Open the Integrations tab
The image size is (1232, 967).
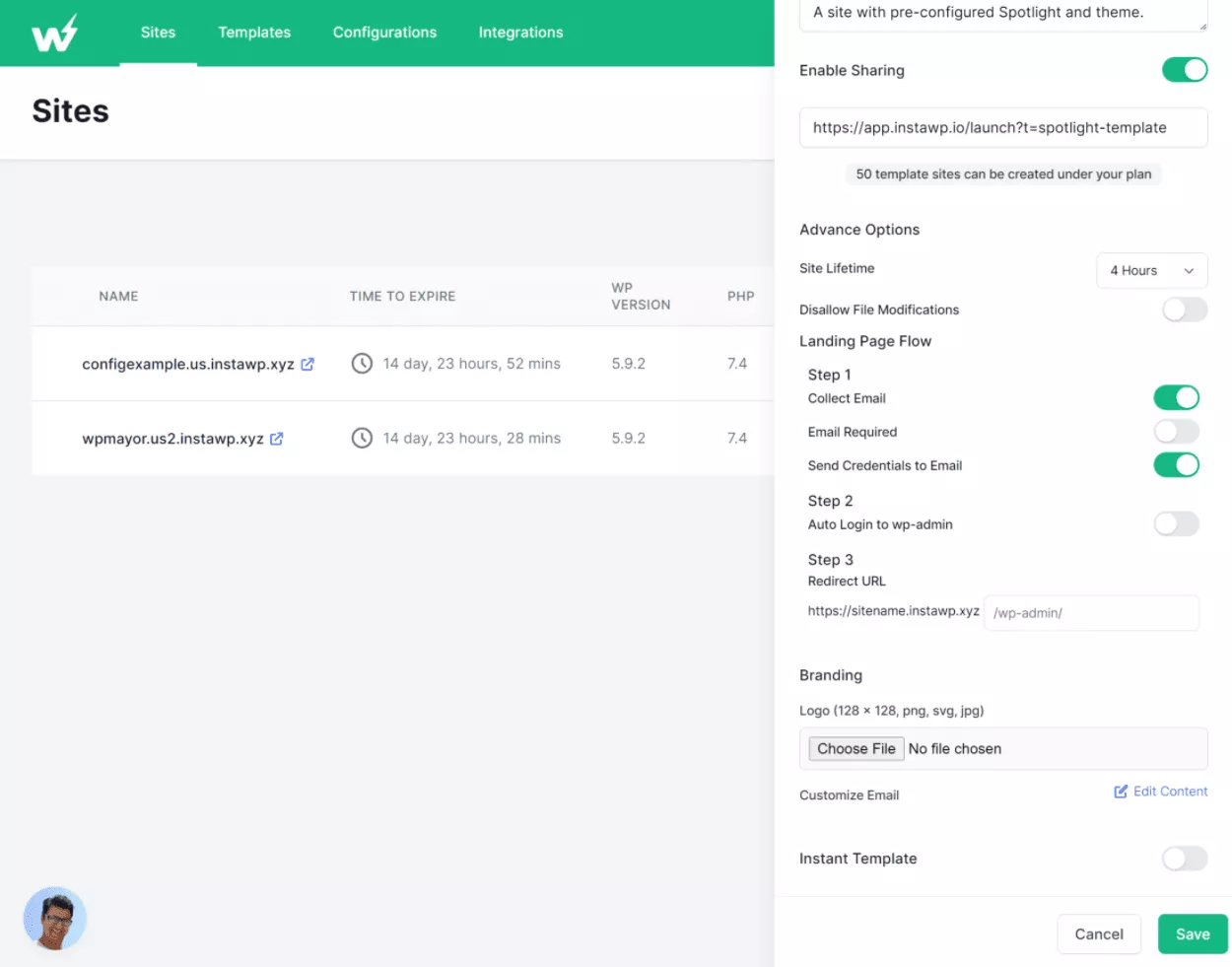pos(520,33)
